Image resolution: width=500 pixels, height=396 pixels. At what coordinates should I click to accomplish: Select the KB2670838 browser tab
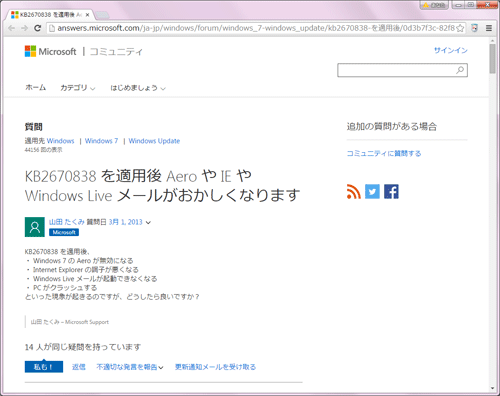click(x=50, y=15)
